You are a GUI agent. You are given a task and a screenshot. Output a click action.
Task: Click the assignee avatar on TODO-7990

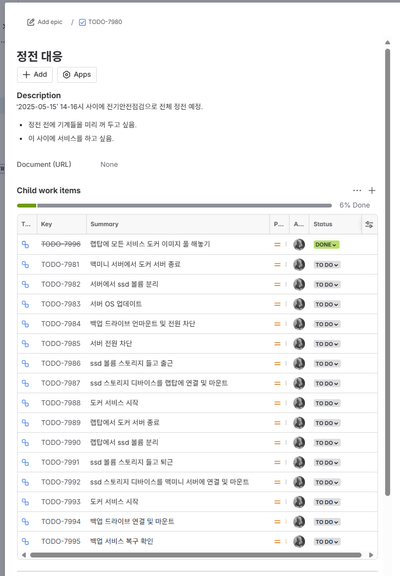(299, 443)
